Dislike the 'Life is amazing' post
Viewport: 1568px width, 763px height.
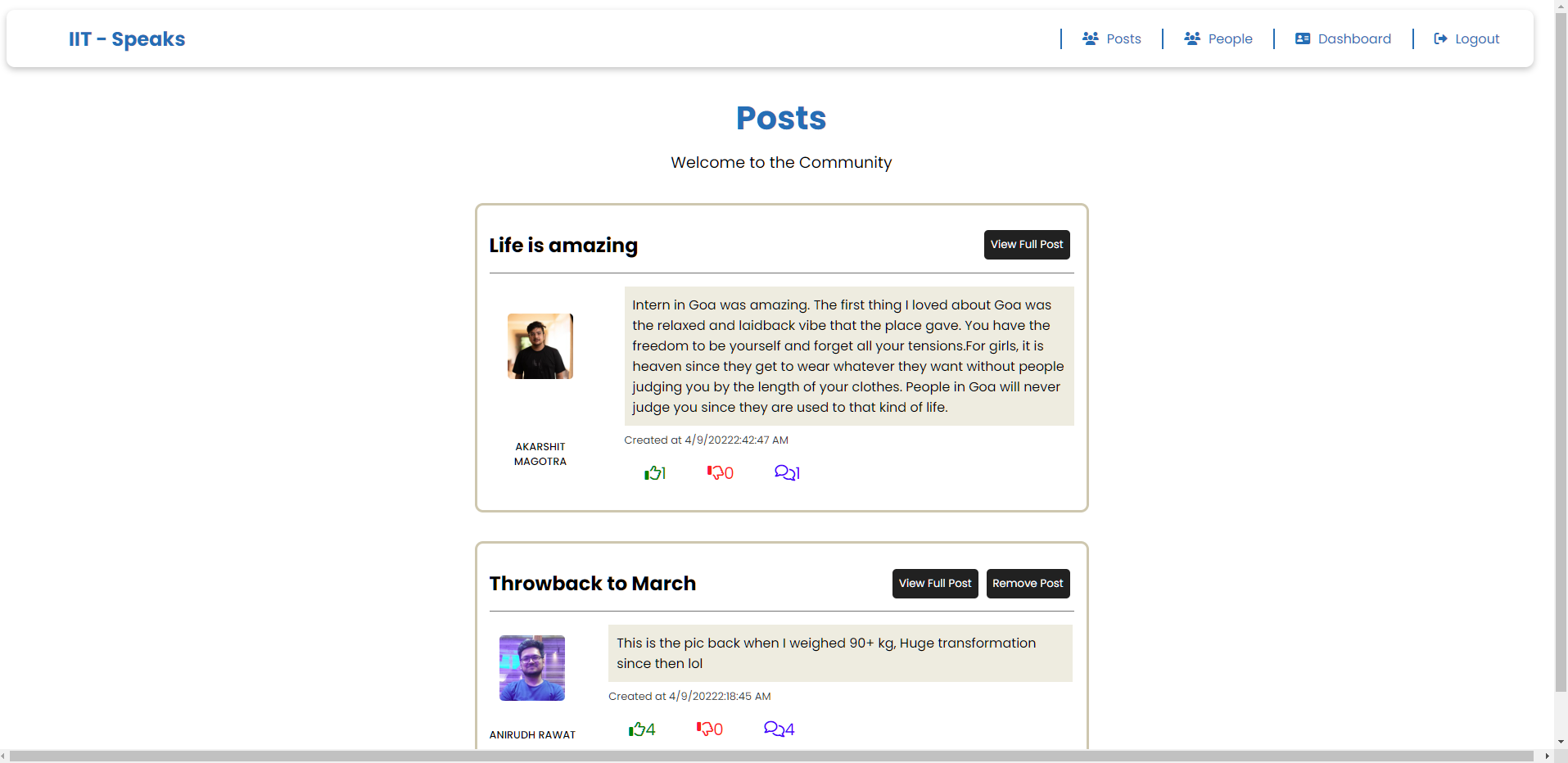point(717,472)
